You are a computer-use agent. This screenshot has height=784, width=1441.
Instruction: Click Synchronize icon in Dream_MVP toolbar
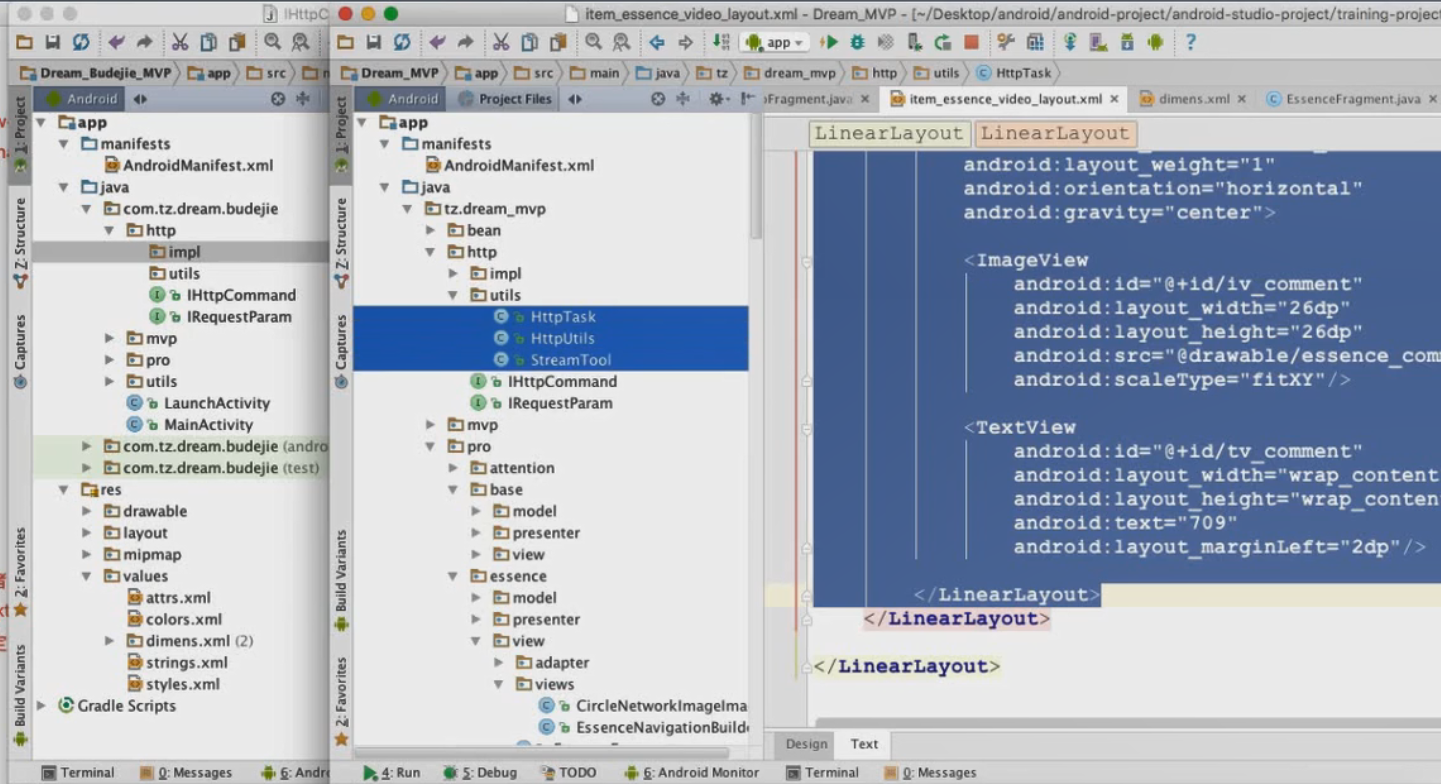[x=401, y=42]
